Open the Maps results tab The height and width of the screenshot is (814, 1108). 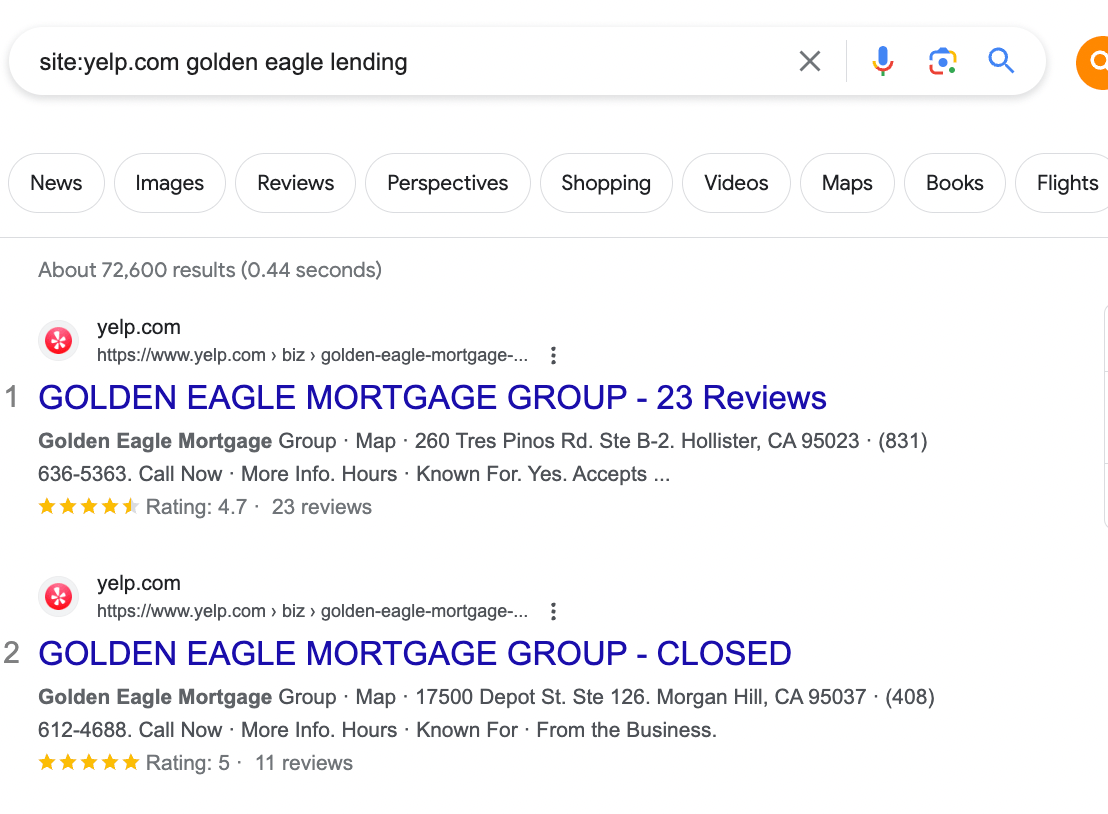tap(847, 183)
